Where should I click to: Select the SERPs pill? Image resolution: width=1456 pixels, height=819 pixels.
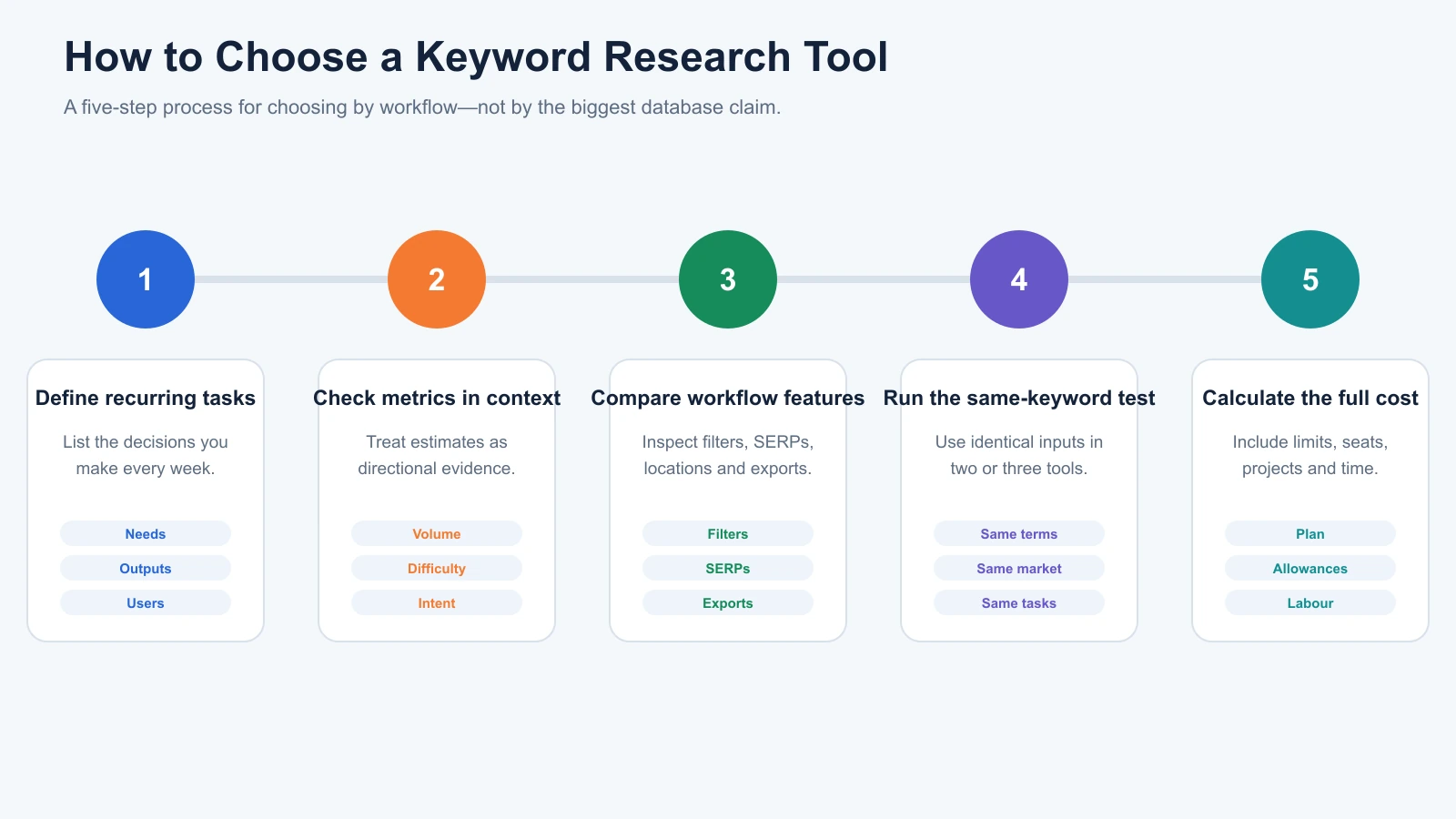[x=728, y=568]
